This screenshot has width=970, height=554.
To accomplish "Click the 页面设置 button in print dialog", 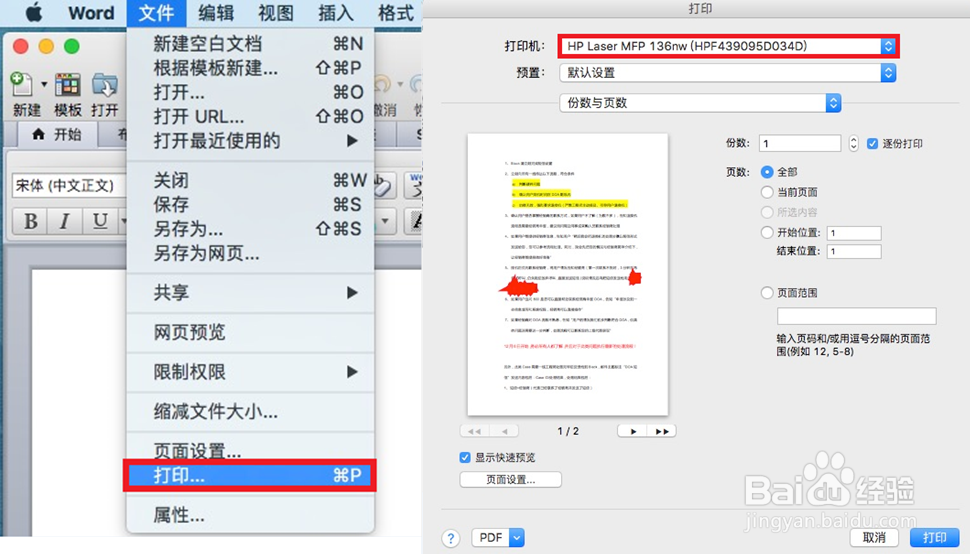I will tap(510, 479).
